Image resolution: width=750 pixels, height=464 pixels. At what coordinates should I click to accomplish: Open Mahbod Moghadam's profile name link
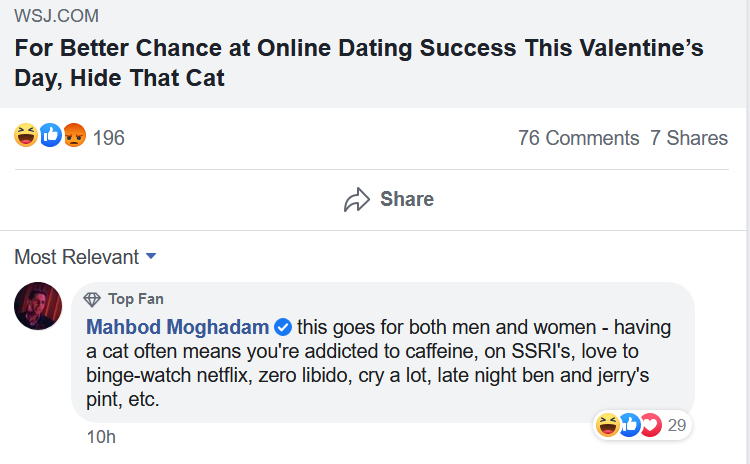tap(178, 327)
